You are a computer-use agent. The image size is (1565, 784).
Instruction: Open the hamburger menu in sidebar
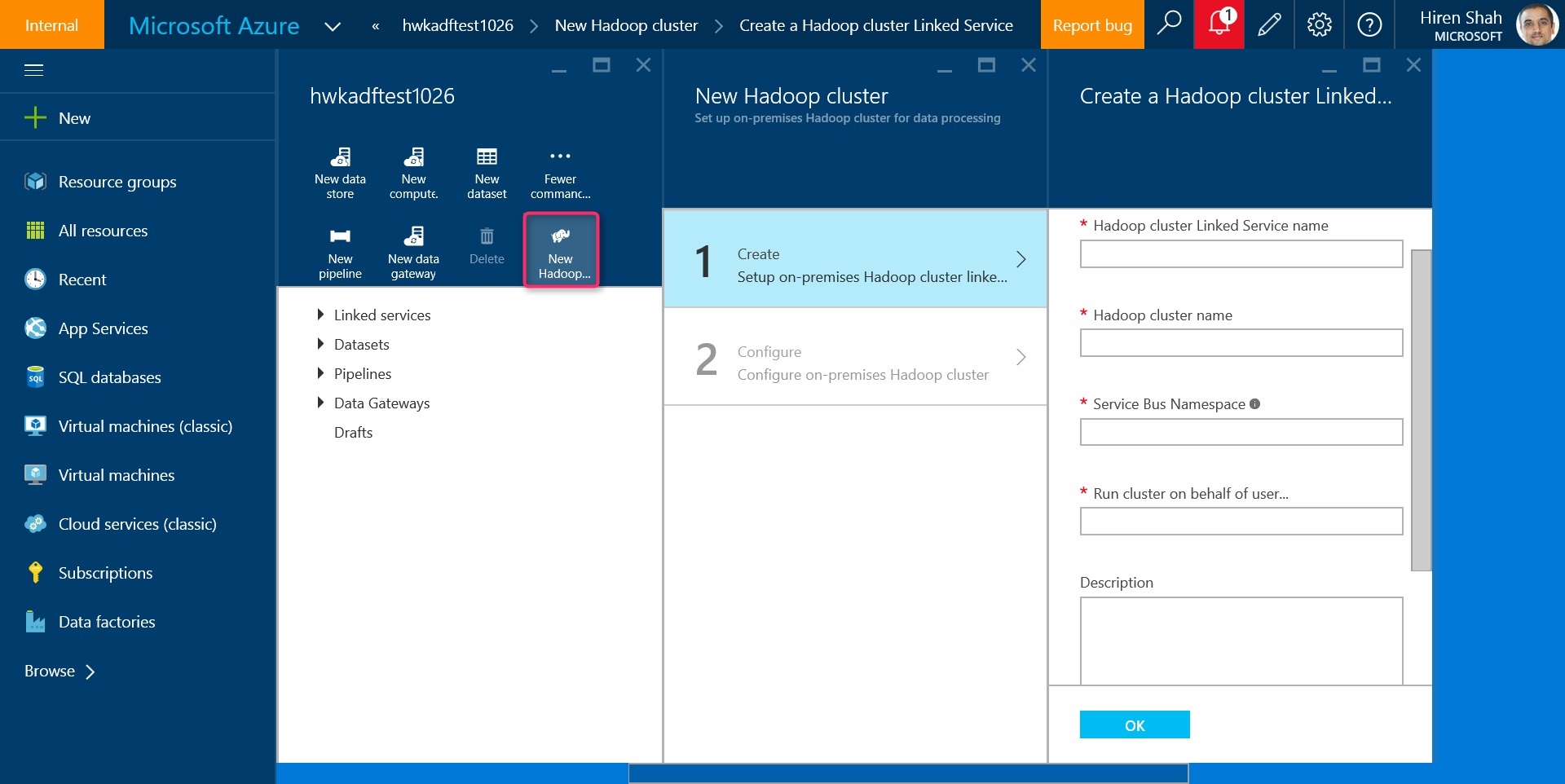33,70
